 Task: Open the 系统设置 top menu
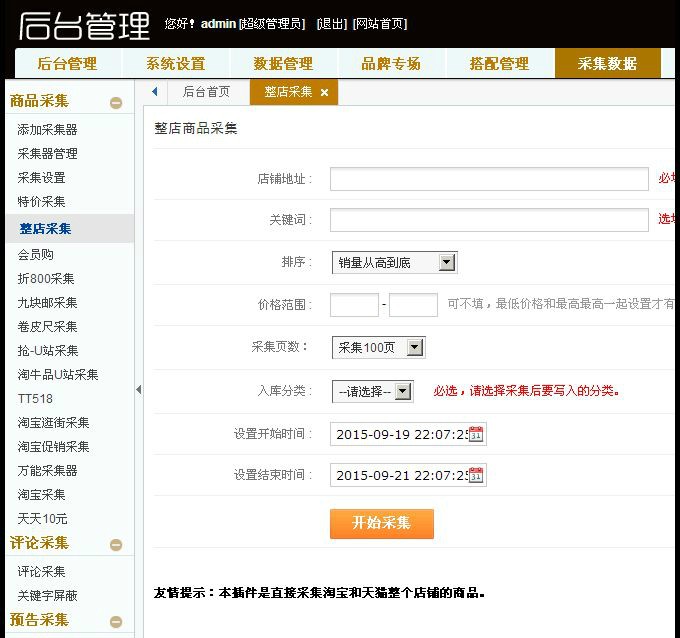tap(175, 64)
